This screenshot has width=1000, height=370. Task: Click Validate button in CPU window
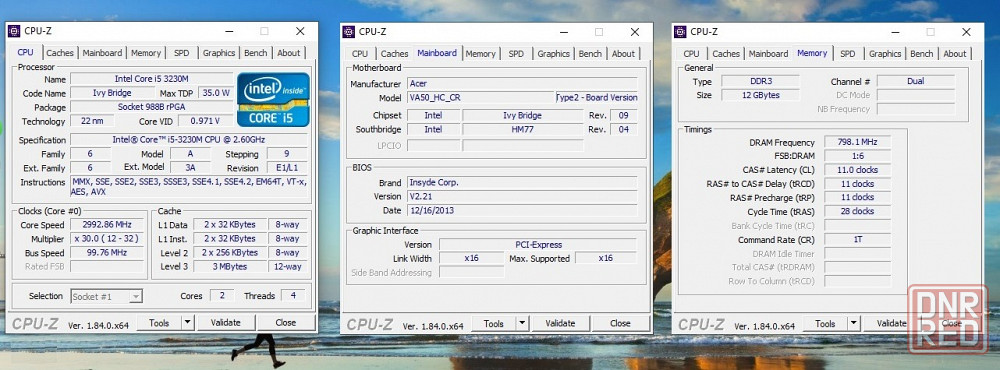226,323
